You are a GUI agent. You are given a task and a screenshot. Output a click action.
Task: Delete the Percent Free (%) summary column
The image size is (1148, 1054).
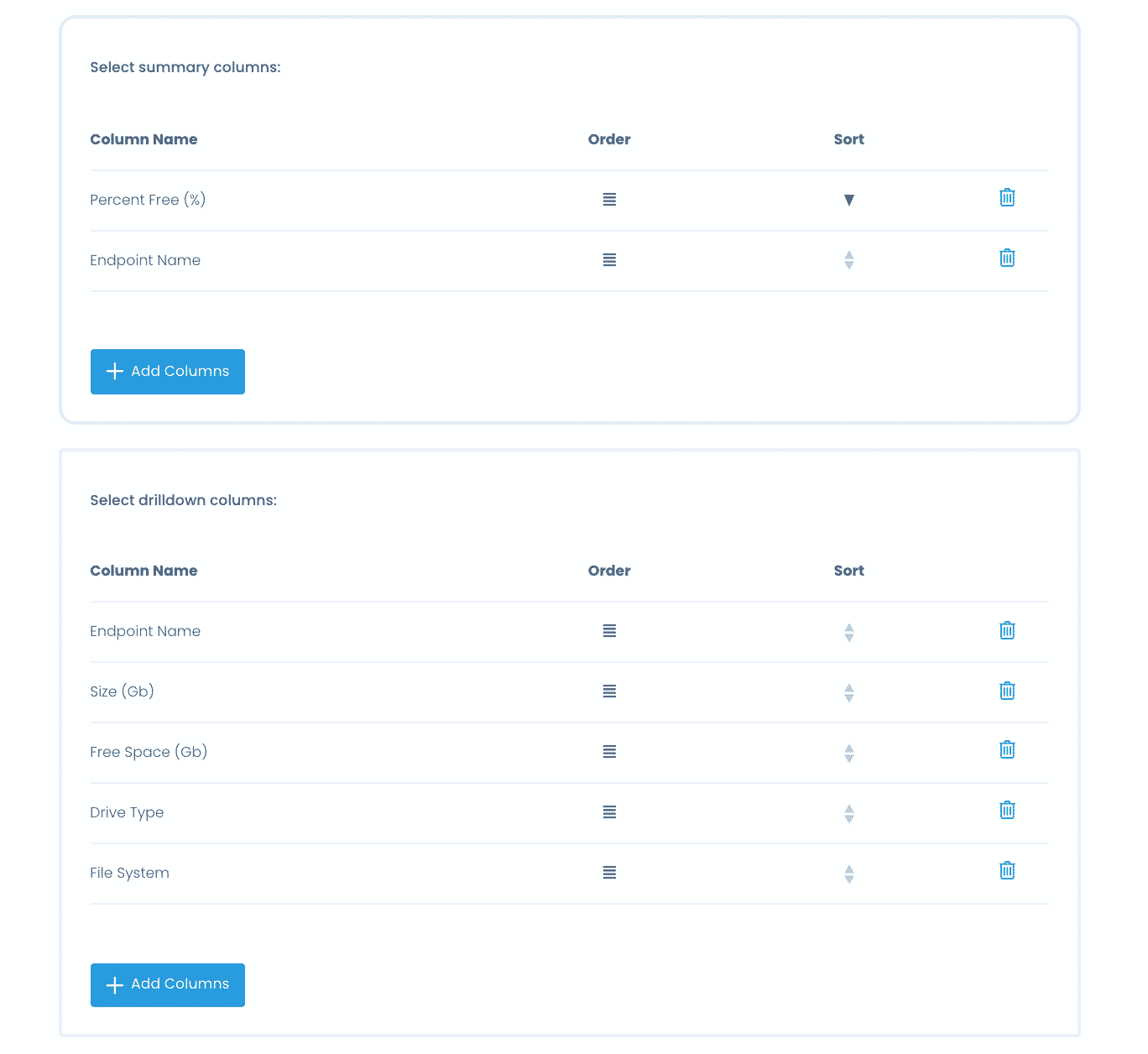pos(1007,199)
